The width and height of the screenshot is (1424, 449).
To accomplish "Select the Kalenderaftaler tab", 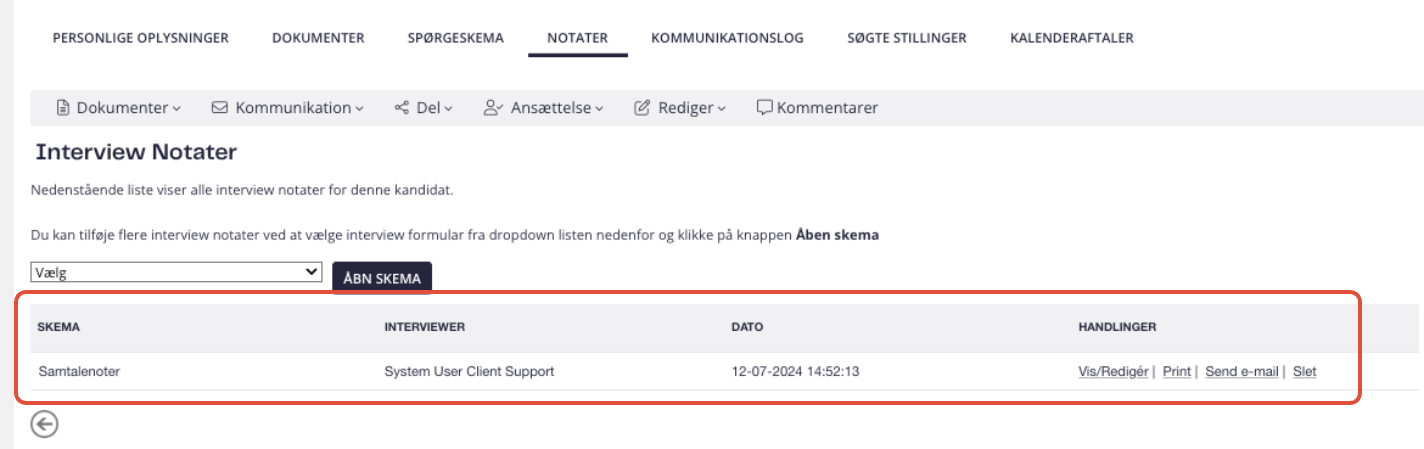I will [1072, 38].
